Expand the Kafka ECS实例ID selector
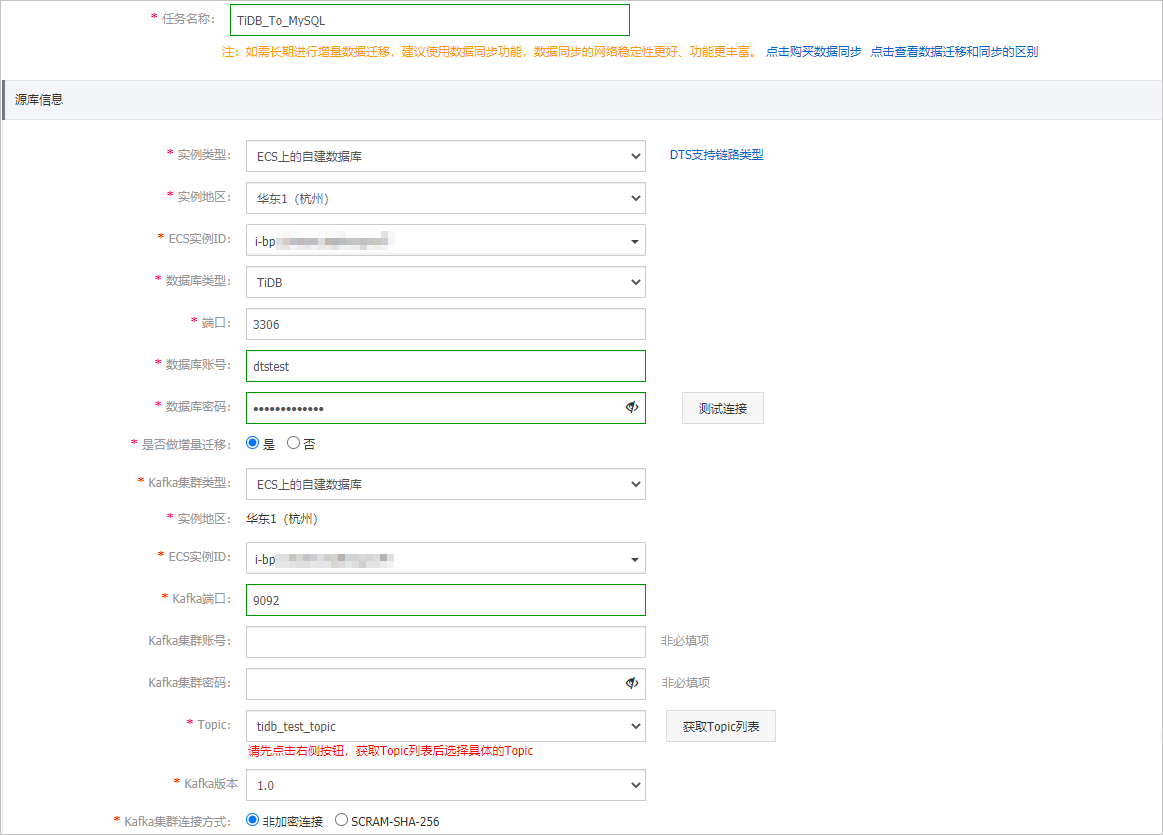The width and height of the screenshot is (1163, 835). click(634, 558)
